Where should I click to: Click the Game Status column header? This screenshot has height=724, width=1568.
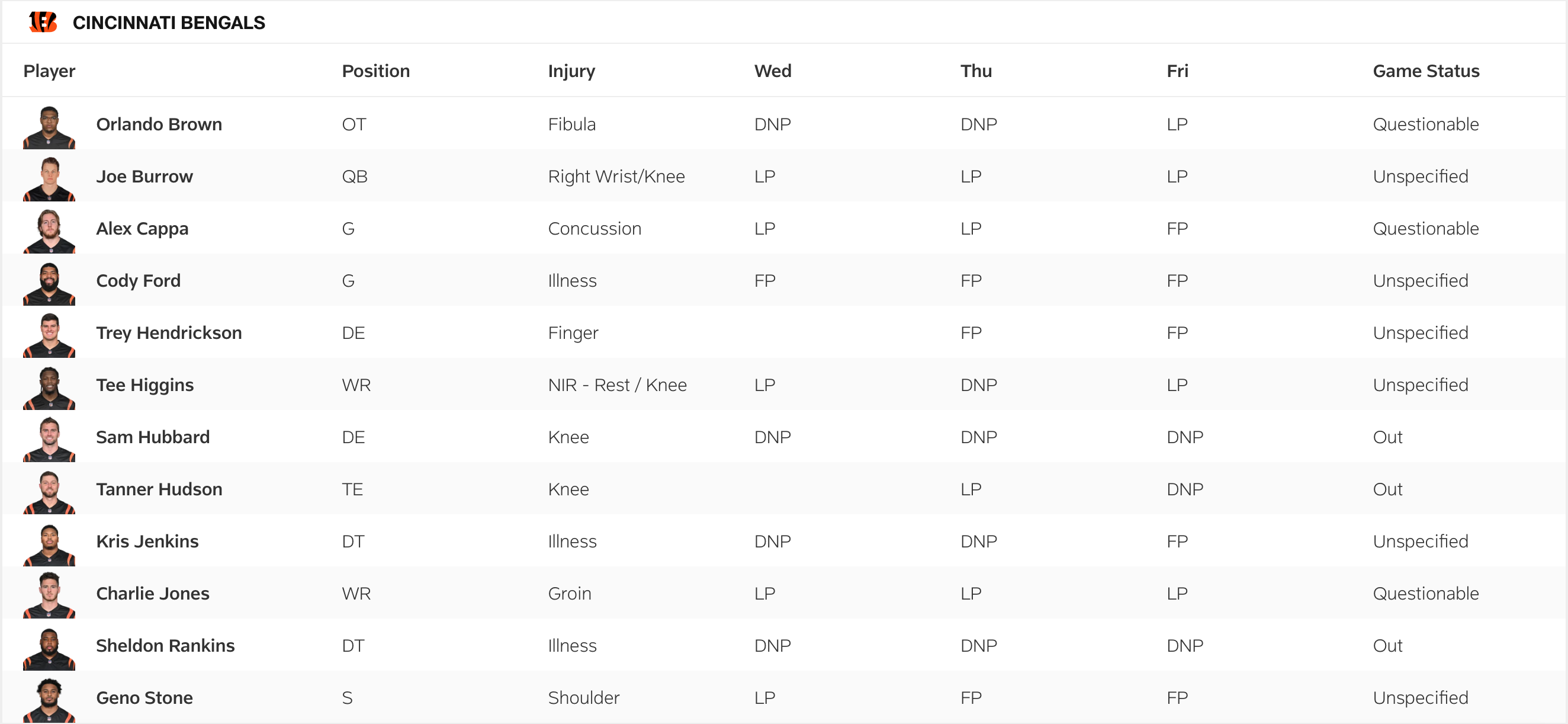(1425, 71)
